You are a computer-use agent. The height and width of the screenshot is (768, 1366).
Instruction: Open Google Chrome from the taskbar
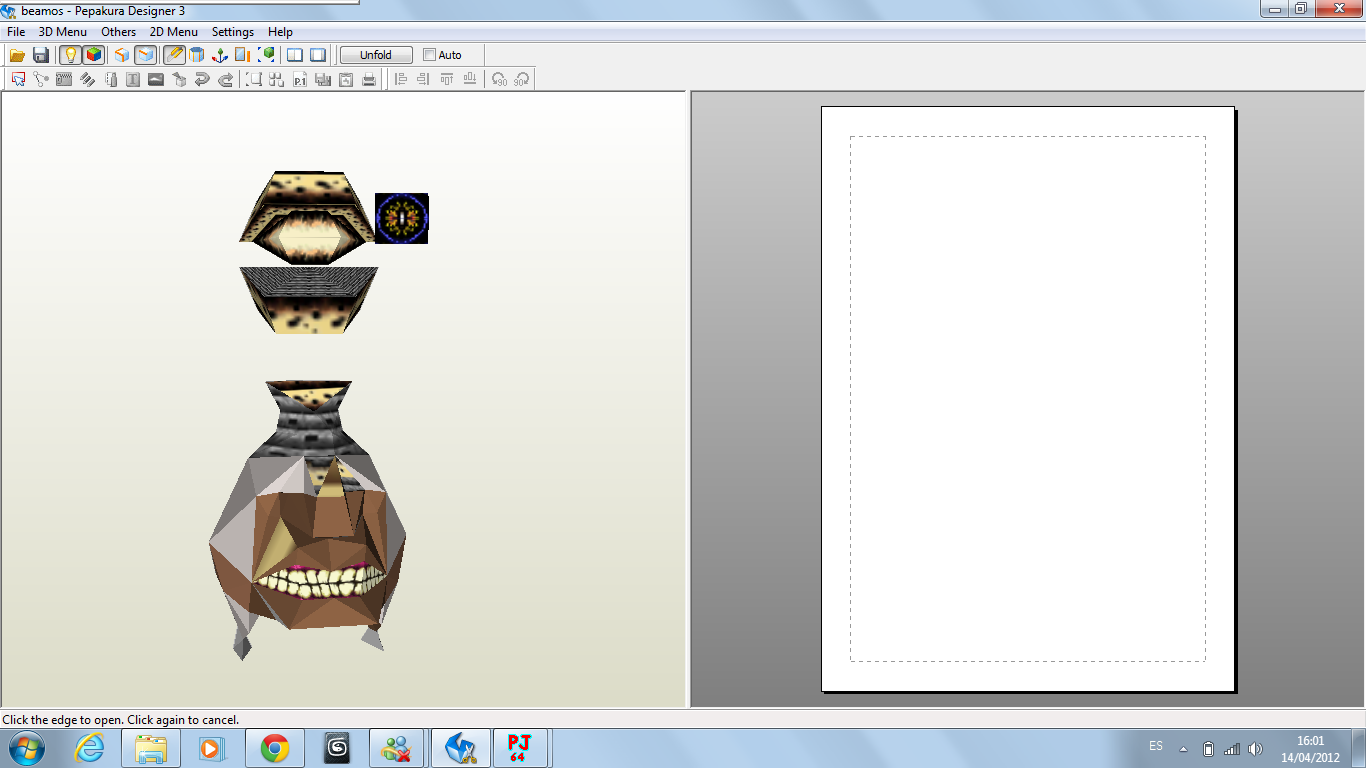tap(275, 748)
